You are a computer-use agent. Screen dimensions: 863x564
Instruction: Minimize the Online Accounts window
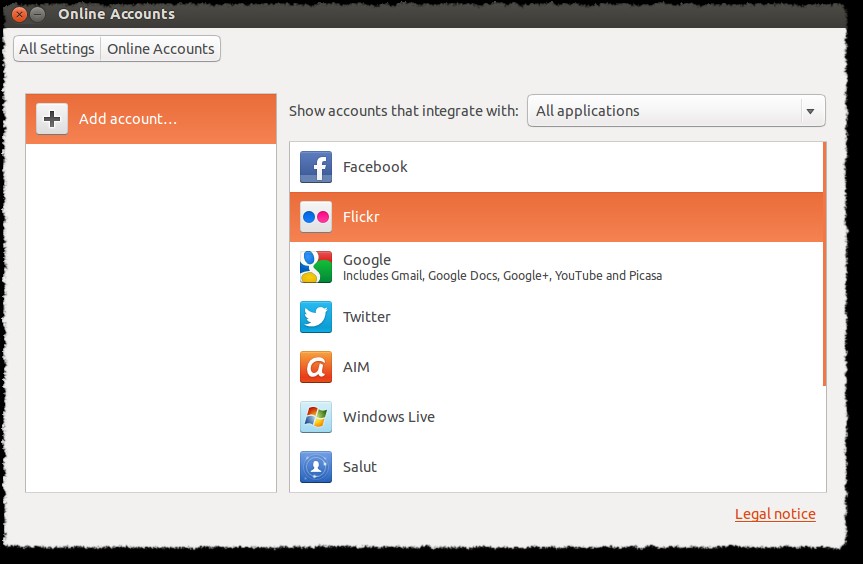click(37, 14)
